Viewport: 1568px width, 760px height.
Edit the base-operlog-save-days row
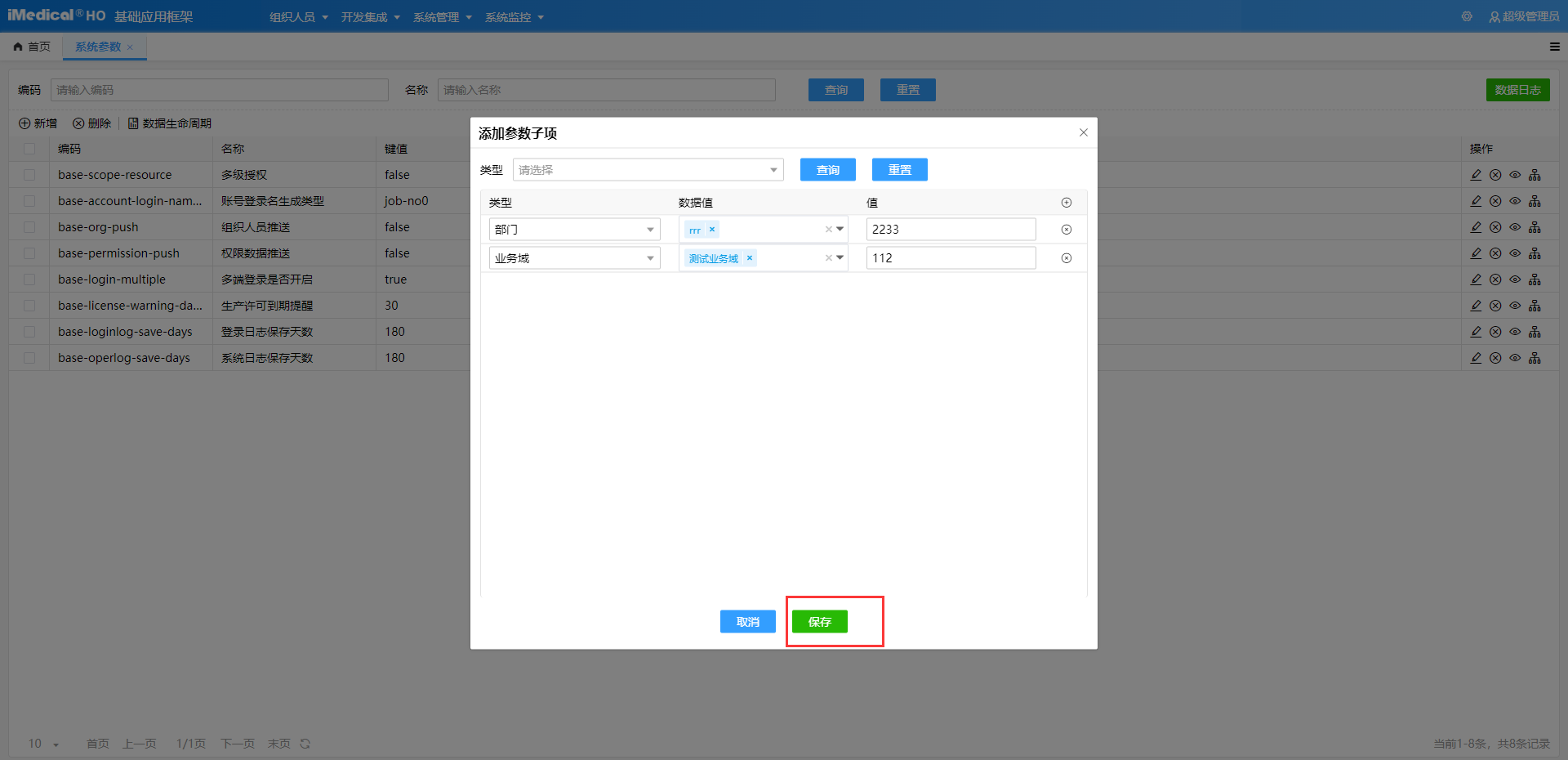[1476, 358]
